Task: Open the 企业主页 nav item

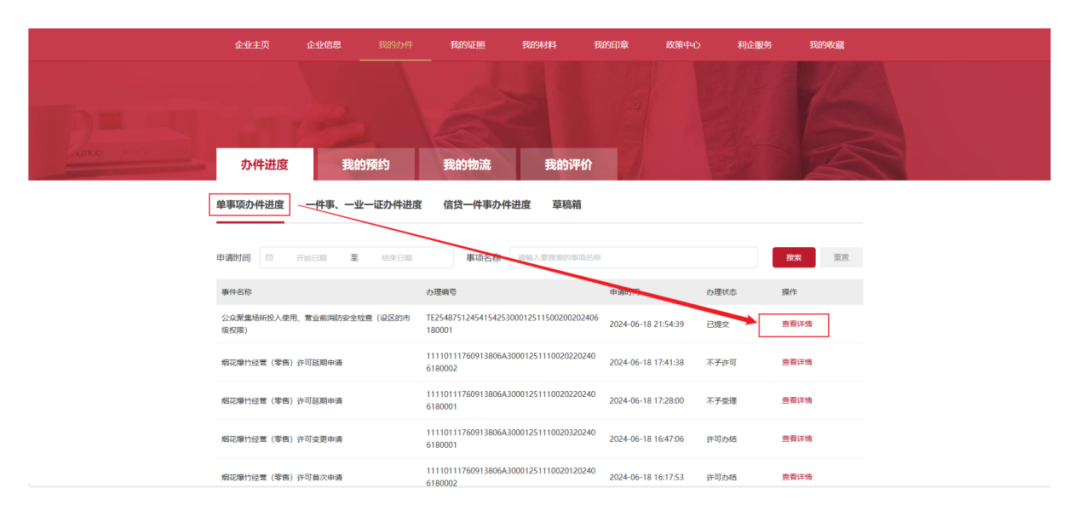Action: pyautogui.click(x=252, y=45)
